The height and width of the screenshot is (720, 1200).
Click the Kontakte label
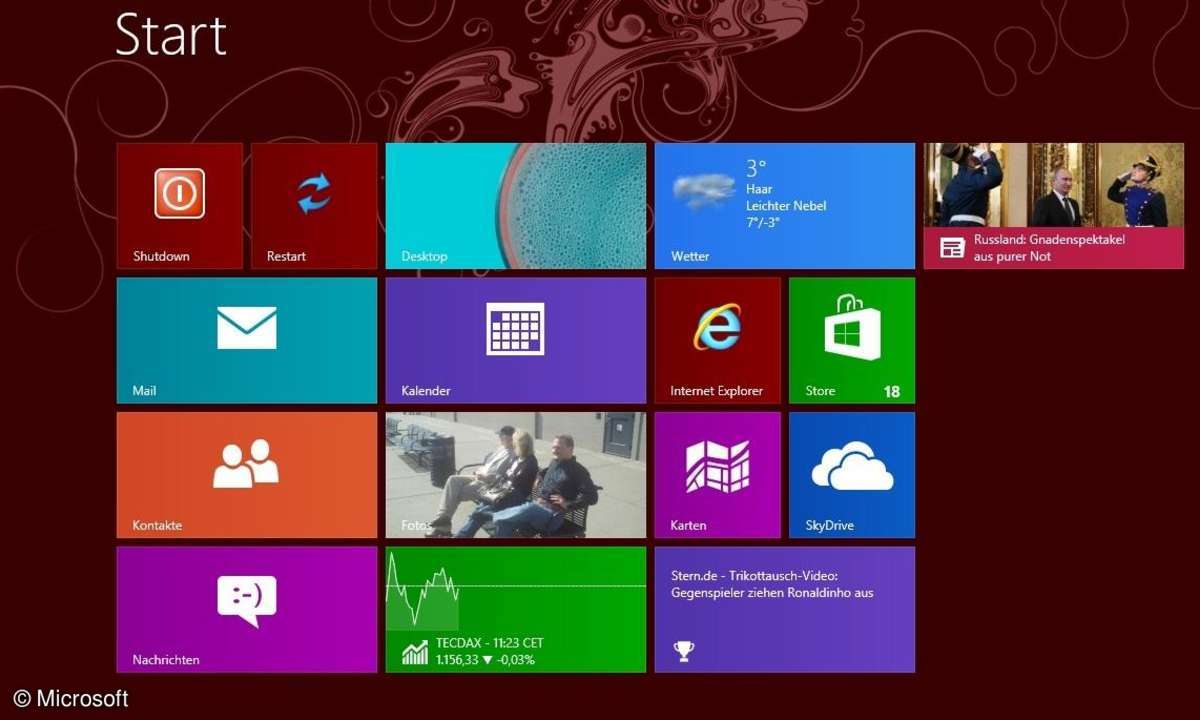point(157,525)
